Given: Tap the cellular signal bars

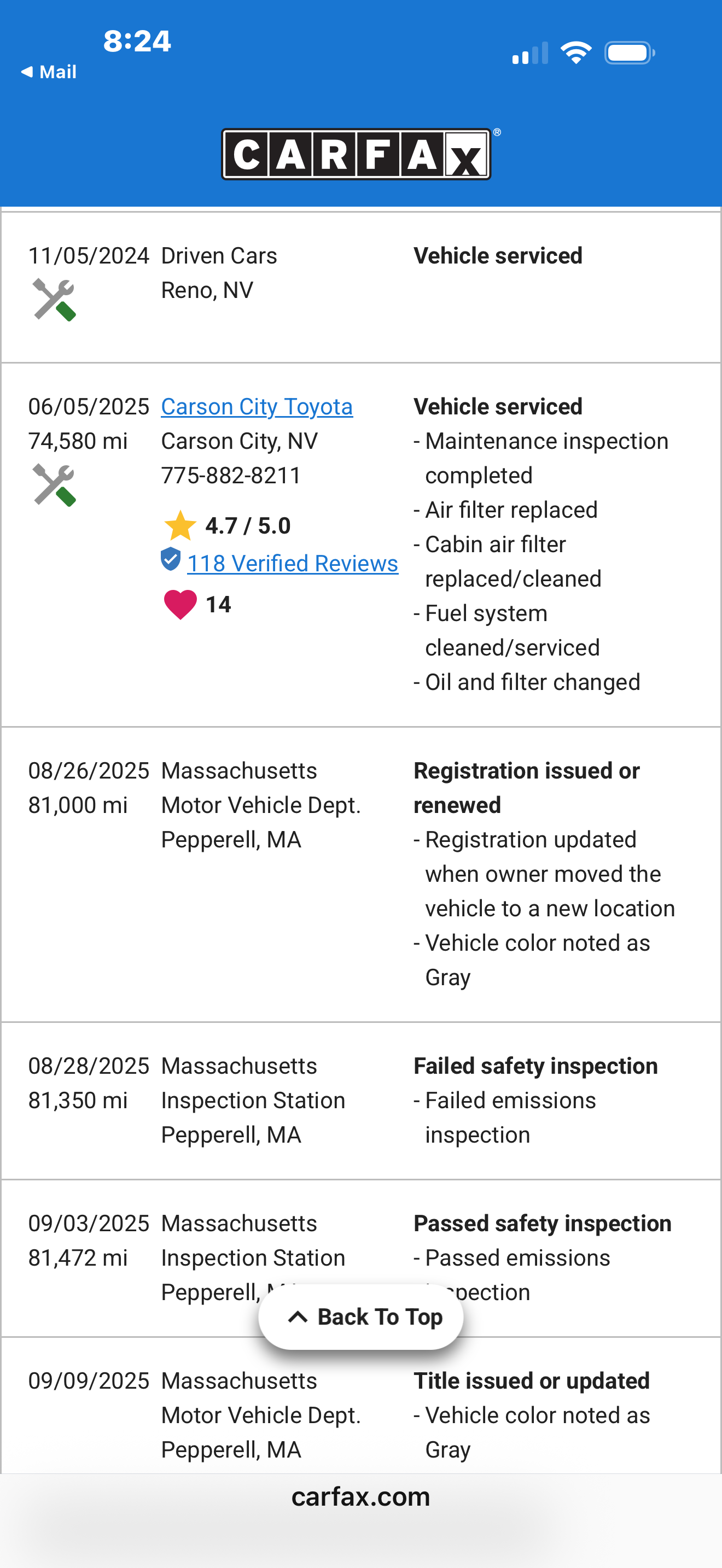Looking at the screenshot, I should click(530, 53).
